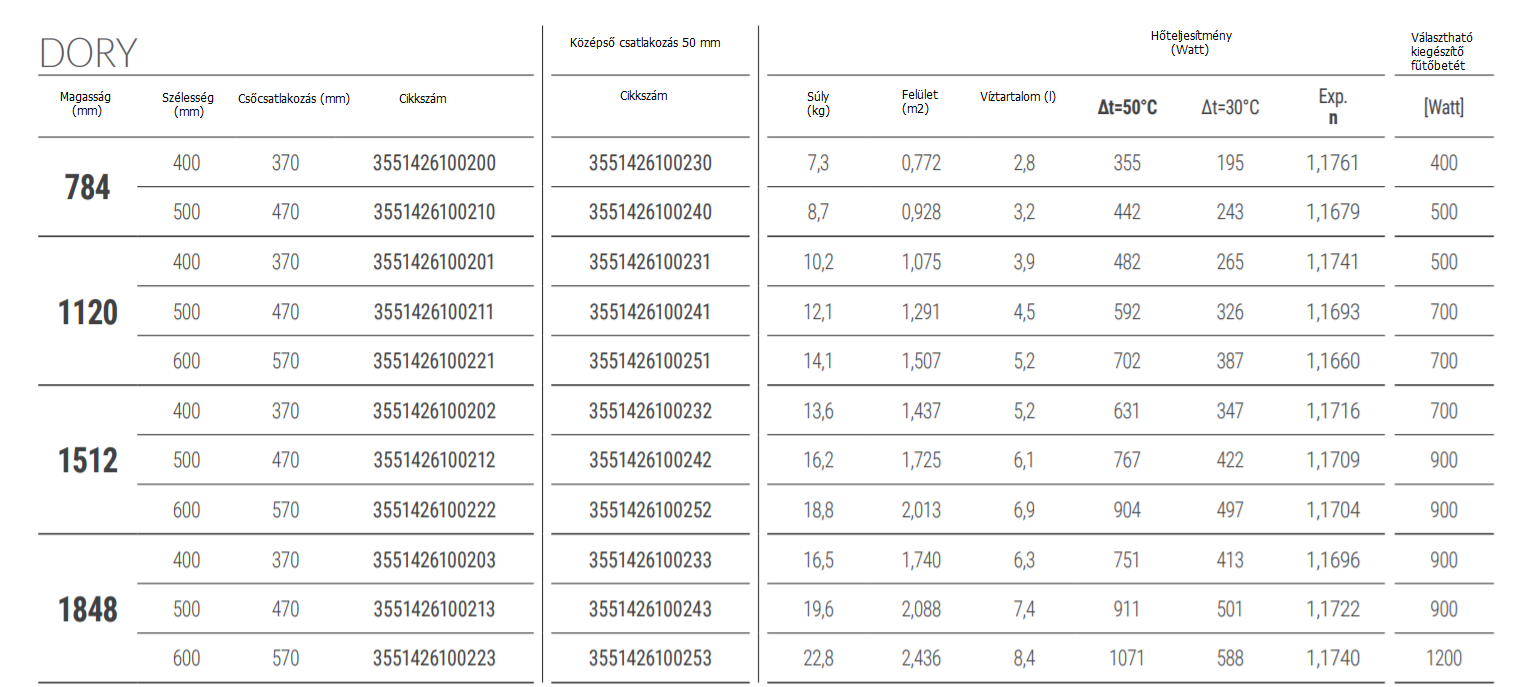The width and height of the screenshot is (1526, 687).
Task: Select article number 3551426100231
Action: click(650, 262)
